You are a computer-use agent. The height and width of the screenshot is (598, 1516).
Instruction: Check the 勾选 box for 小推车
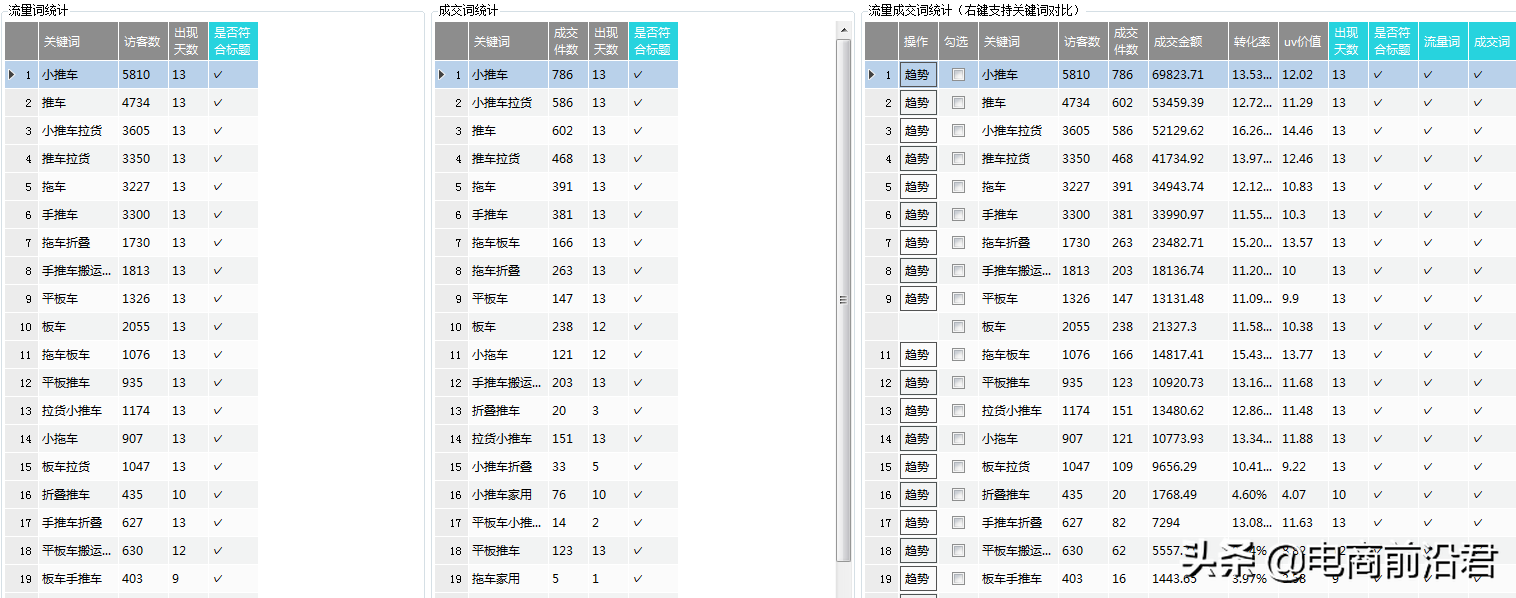click(959, 75)
